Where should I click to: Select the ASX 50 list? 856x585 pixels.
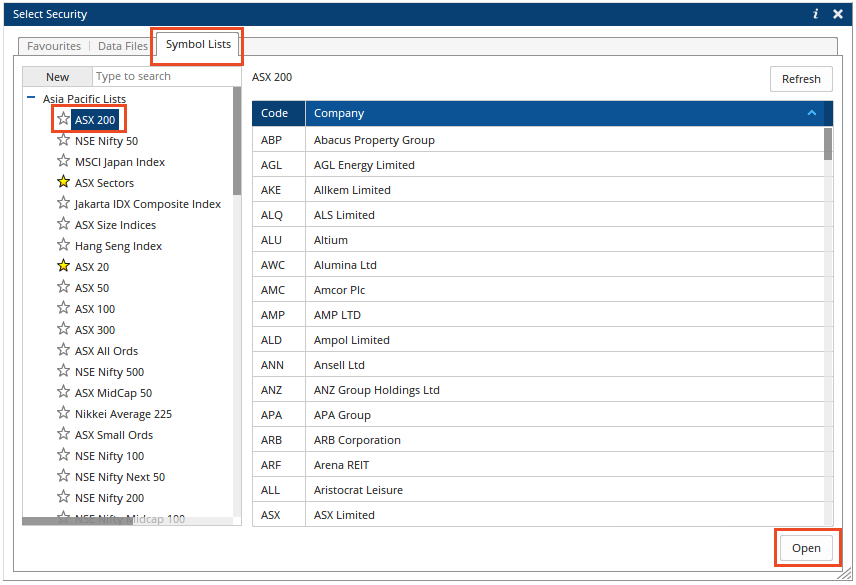[92, 288]
